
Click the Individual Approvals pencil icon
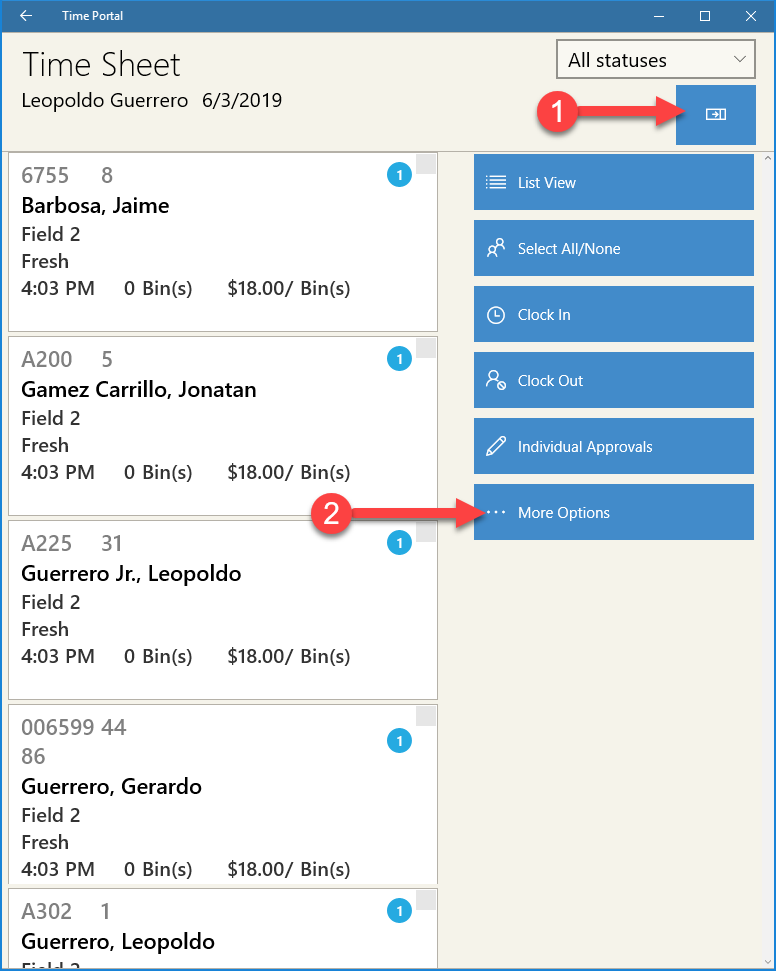495,446
